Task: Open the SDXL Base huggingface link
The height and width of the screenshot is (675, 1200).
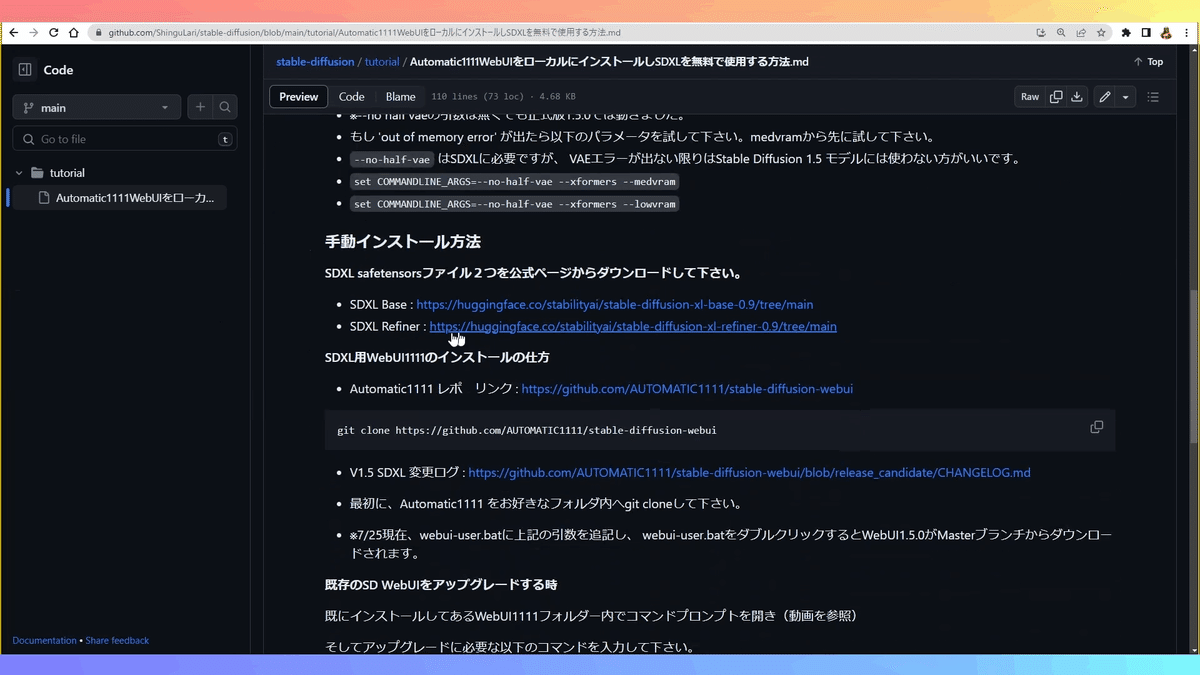Action: pyautogui.click(x=614, y=304)
